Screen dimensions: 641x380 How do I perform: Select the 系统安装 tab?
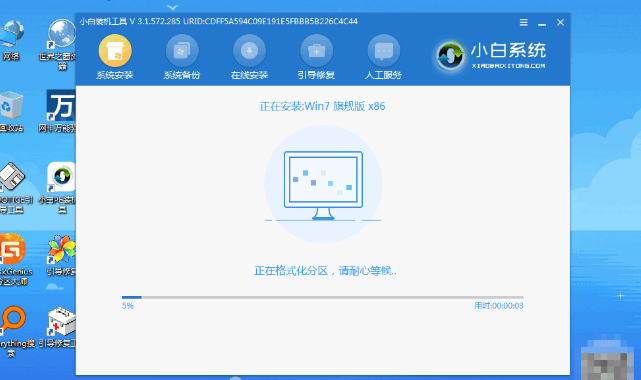click(x=115, y=58)
